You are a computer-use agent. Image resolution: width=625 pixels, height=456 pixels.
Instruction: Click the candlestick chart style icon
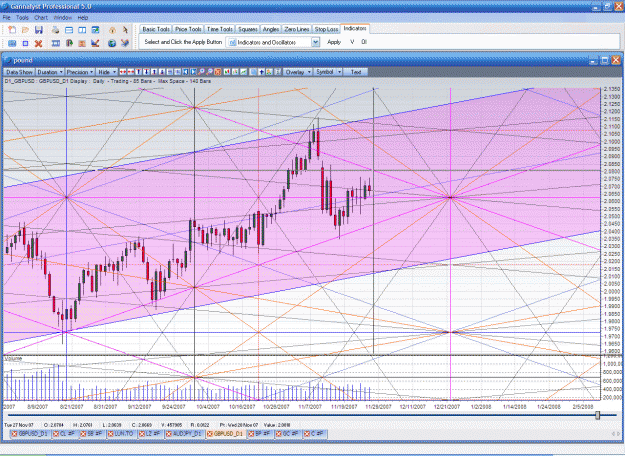click(226, 72)
